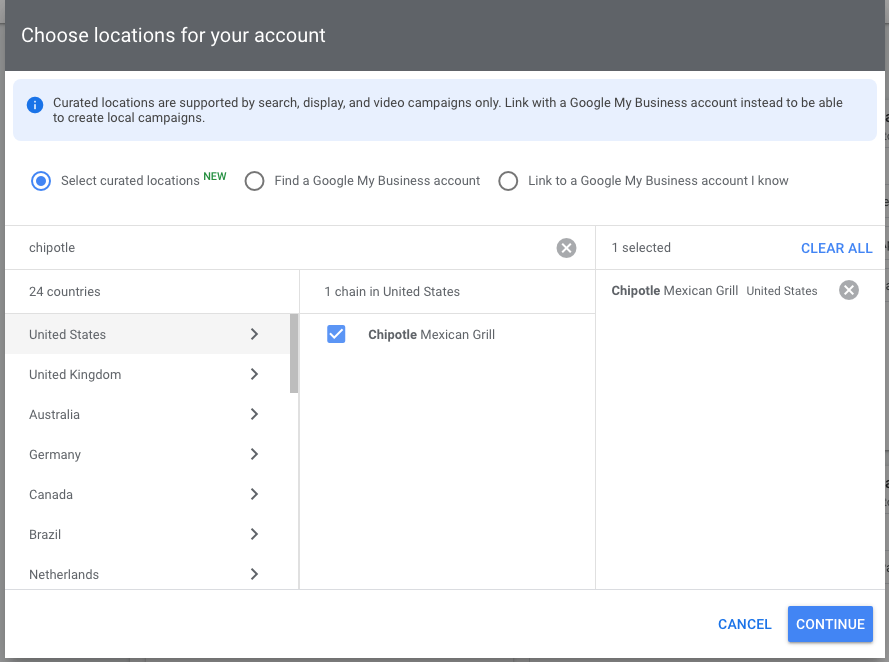The width and height of the screenshot is (889, 662).
Task: Remove Chipotle Mexican Grill from selected list
Action: tap(849, 290)
